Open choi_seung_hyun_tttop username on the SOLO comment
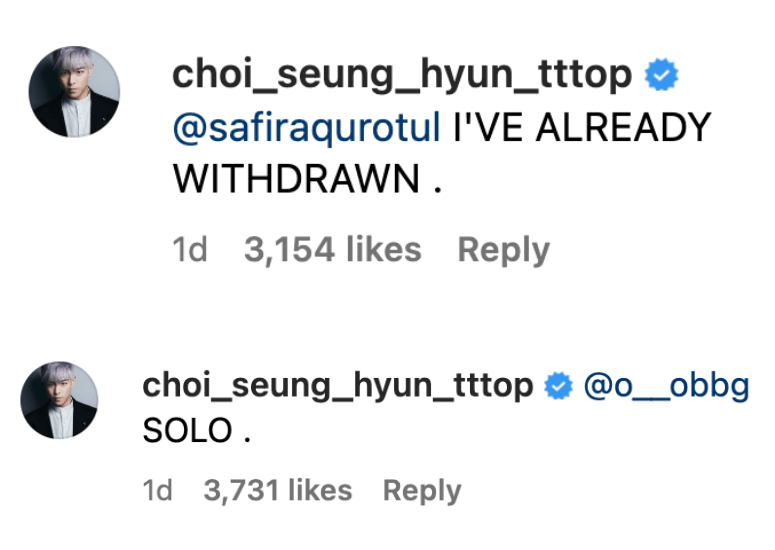This screenshot has height=550, width=775. [x=337, y=387]
